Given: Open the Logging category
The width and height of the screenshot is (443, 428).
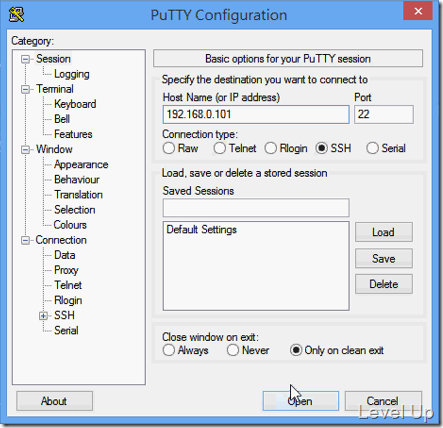Looking at the screenshot, I should (x=72, y=74).
